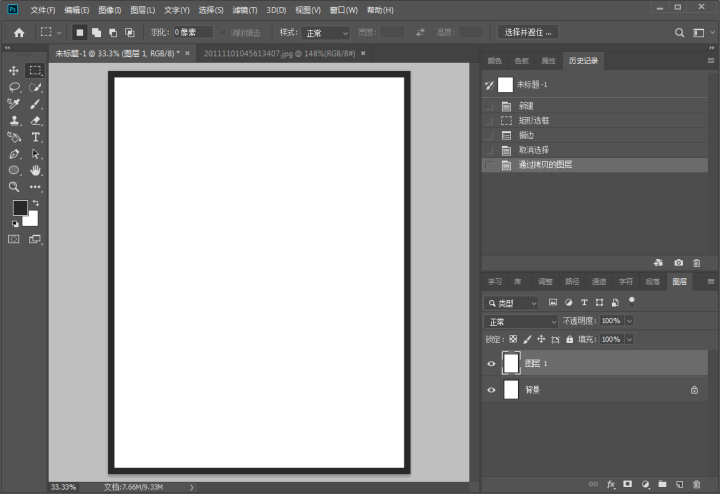720x494 pixels.
Task: Hide the 背景 layer eye icon
Action: (491, 390)
